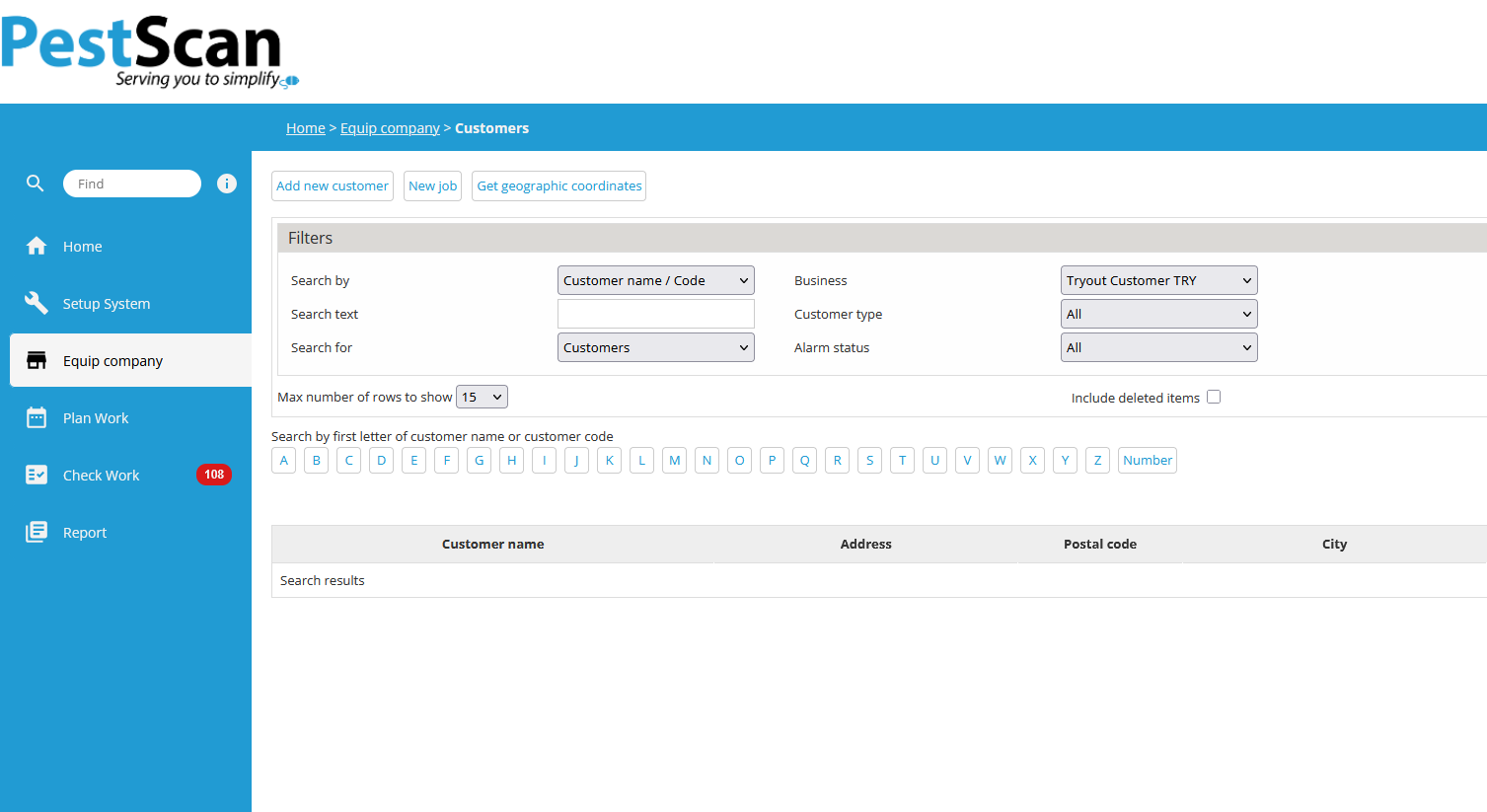Follow the Home breadcrumb link
The height and width of the screenshot is (812, 1487).
coord(306,128)
